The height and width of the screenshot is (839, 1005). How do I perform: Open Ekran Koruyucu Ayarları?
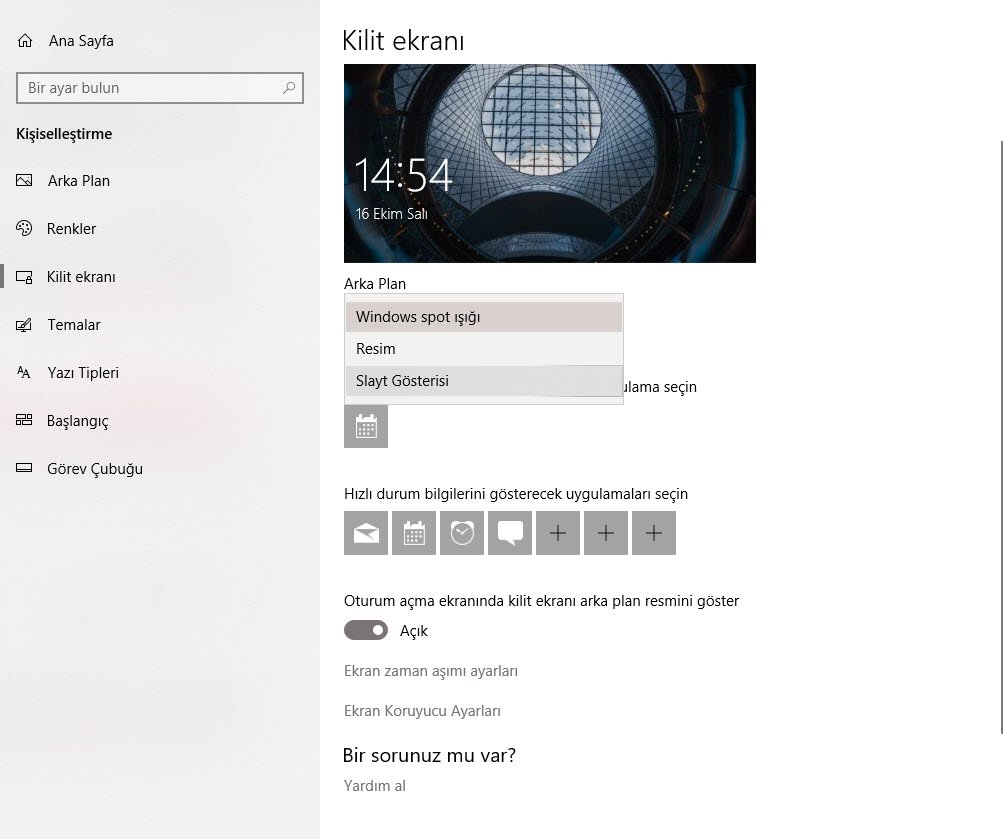tap(424, 710)
